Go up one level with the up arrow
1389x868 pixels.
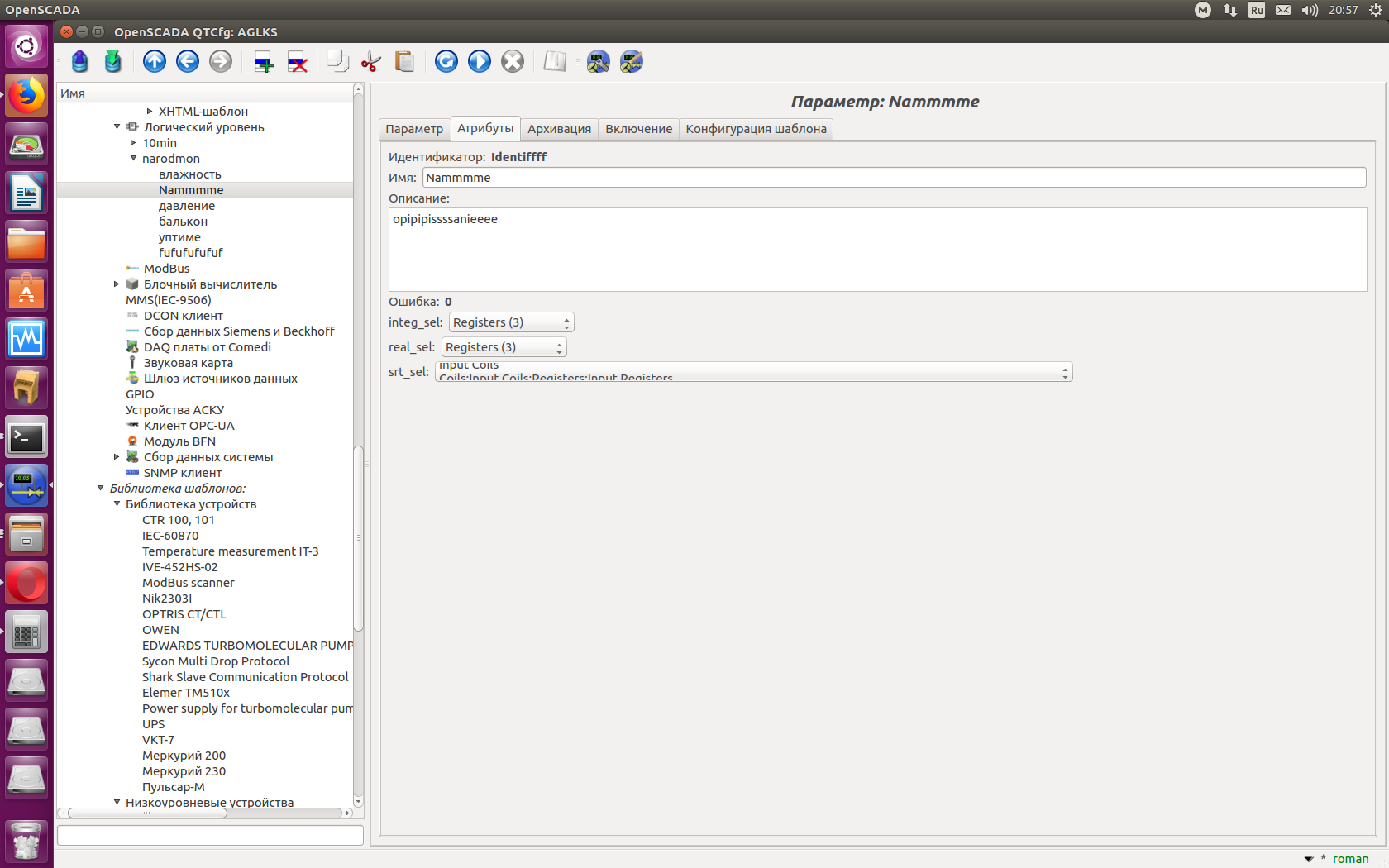point(155,61)
